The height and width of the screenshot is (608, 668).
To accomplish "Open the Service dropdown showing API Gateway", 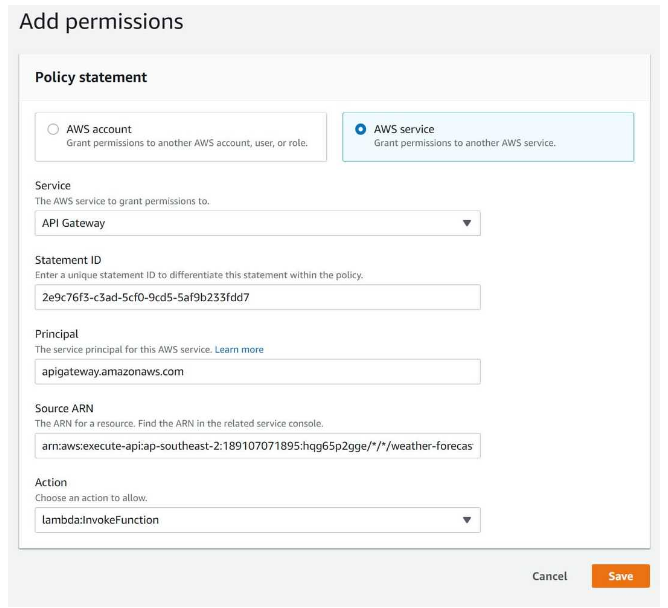I will point(257,223).
